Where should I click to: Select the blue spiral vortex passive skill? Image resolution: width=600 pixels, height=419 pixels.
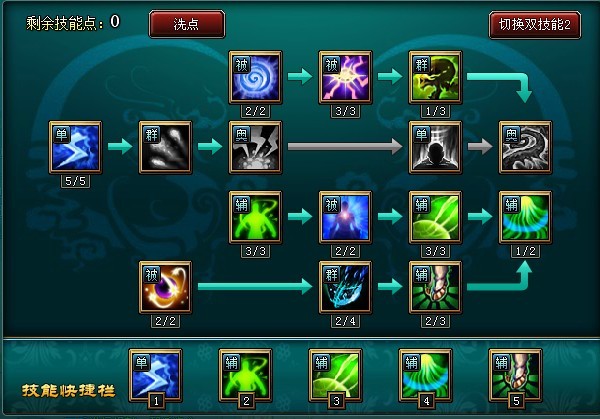coord(255,77)
